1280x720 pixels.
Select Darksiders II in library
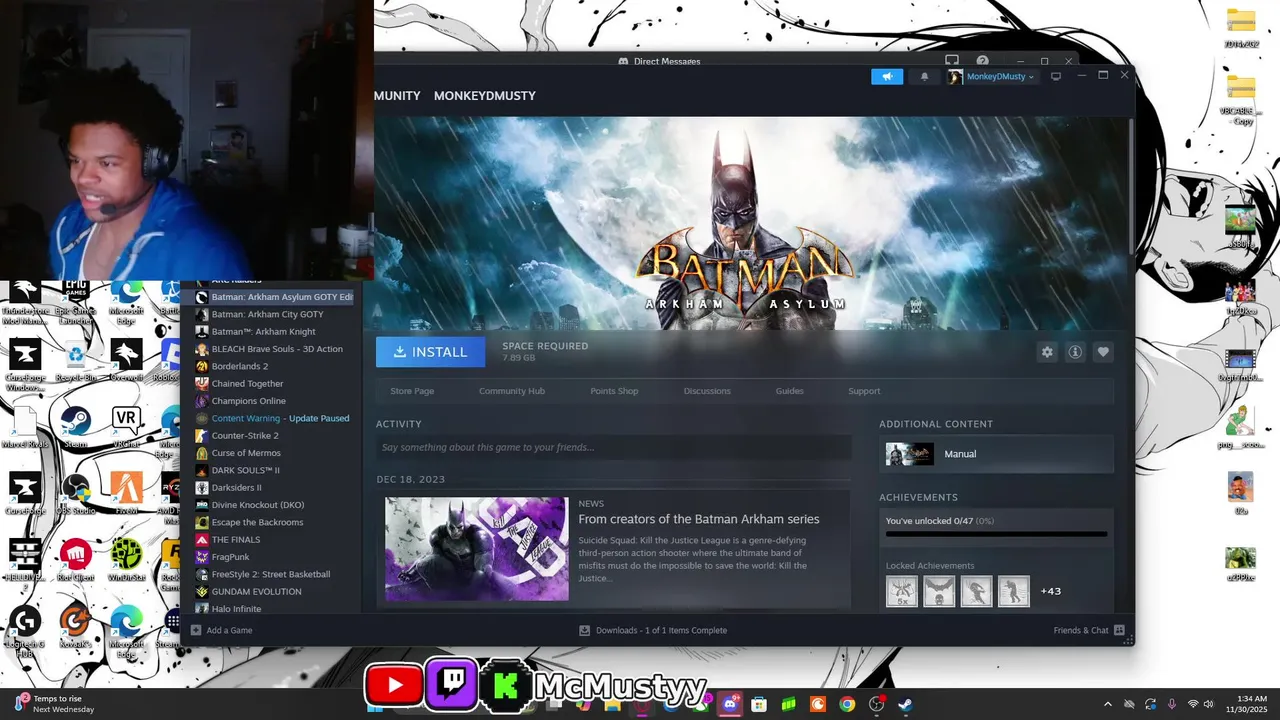click(236, 487)
